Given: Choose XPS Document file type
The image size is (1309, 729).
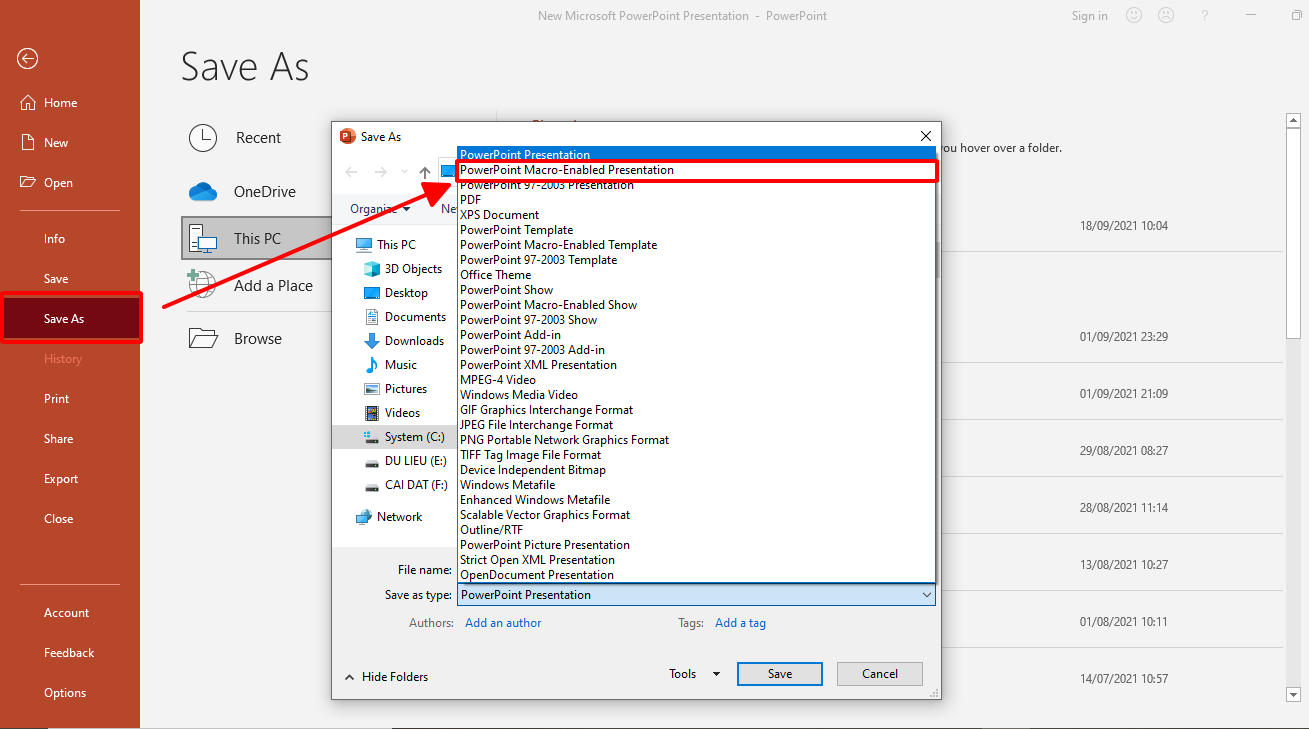Looking at the screenshot, I should point(697,215).
